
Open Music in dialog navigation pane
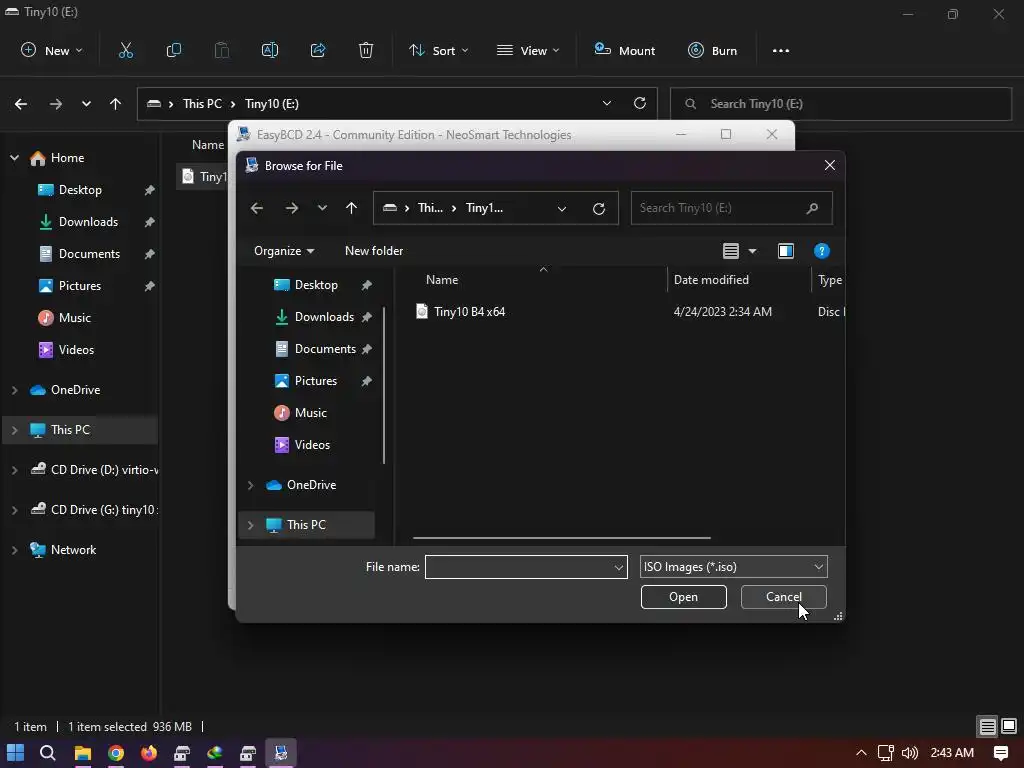pos(310,413)
